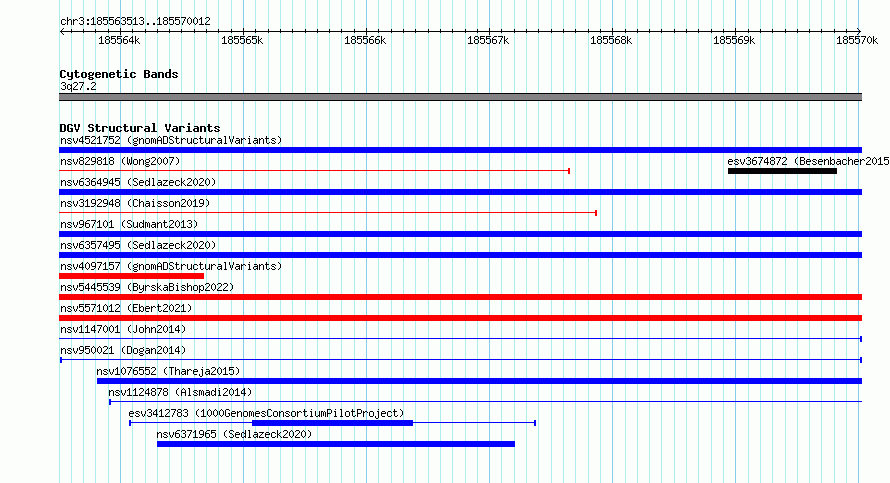This screenshot has height=483, width=890.
Task: Click nsv6357495 (Sedlazeck2020) label
Action: pyautogui.click(x=138, y=245)
